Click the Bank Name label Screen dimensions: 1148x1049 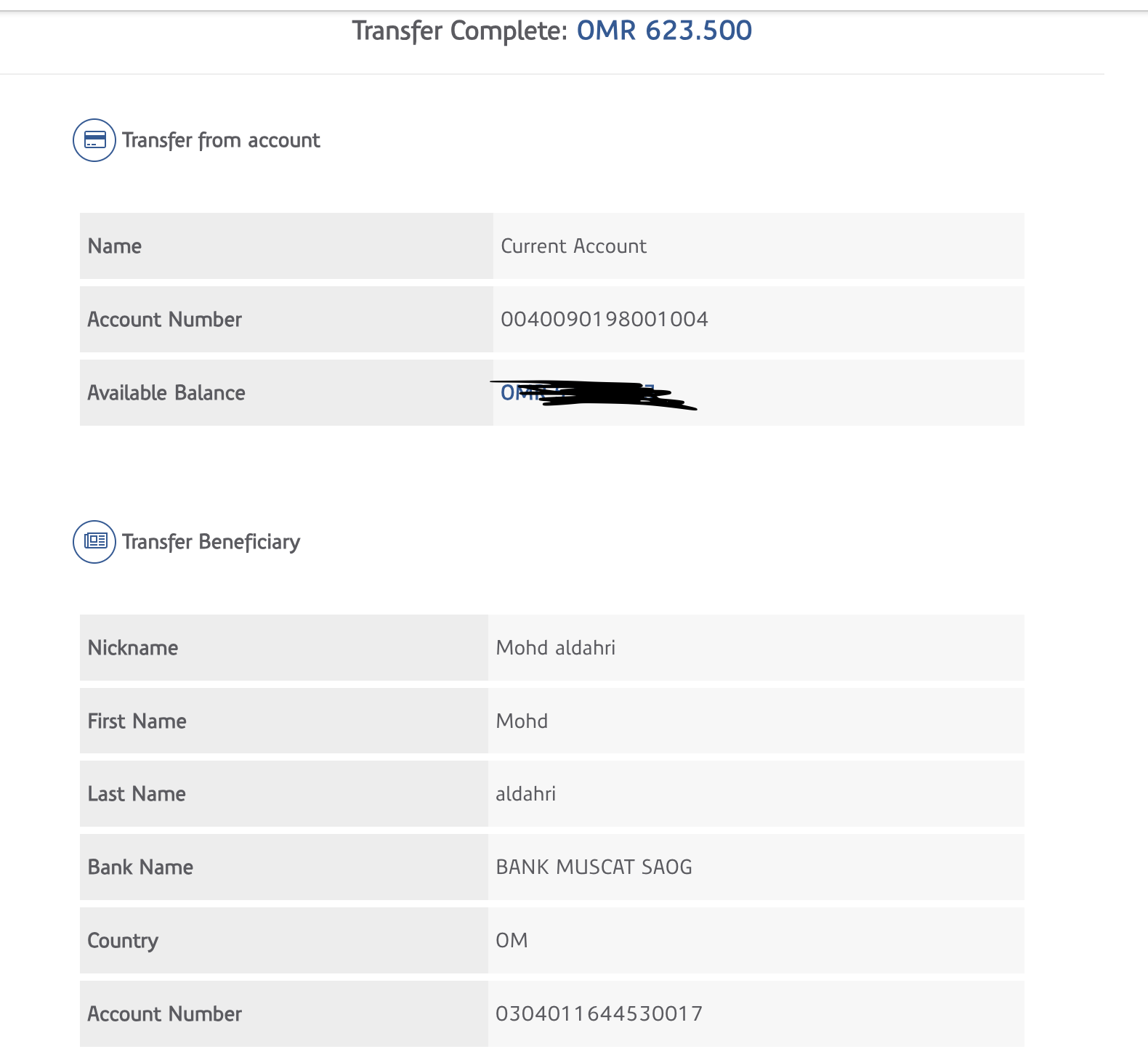(x=140, y=867)
